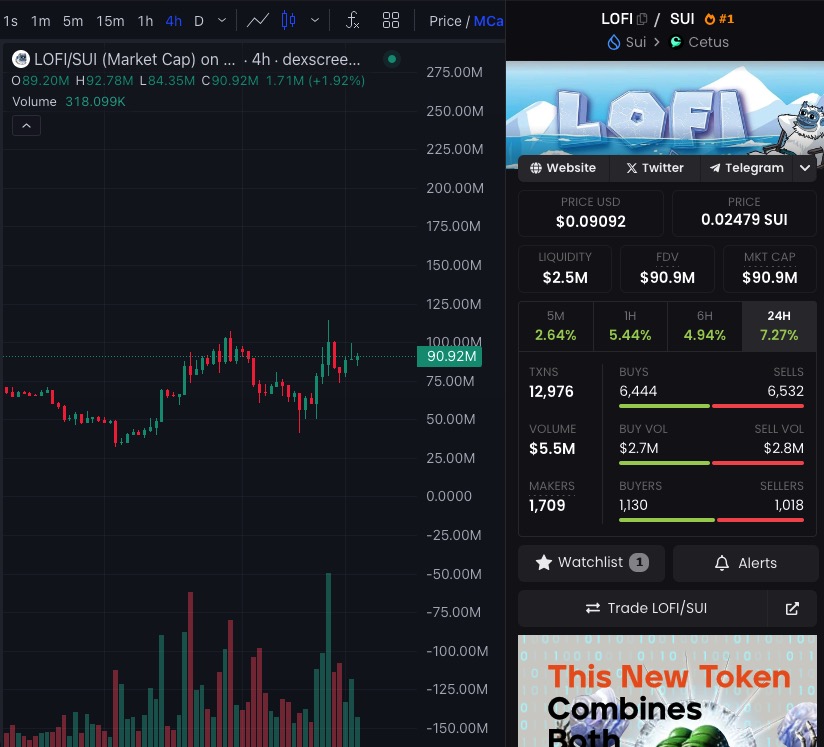
Task: Select the line chart drawing icon
Action: point(258,20)
